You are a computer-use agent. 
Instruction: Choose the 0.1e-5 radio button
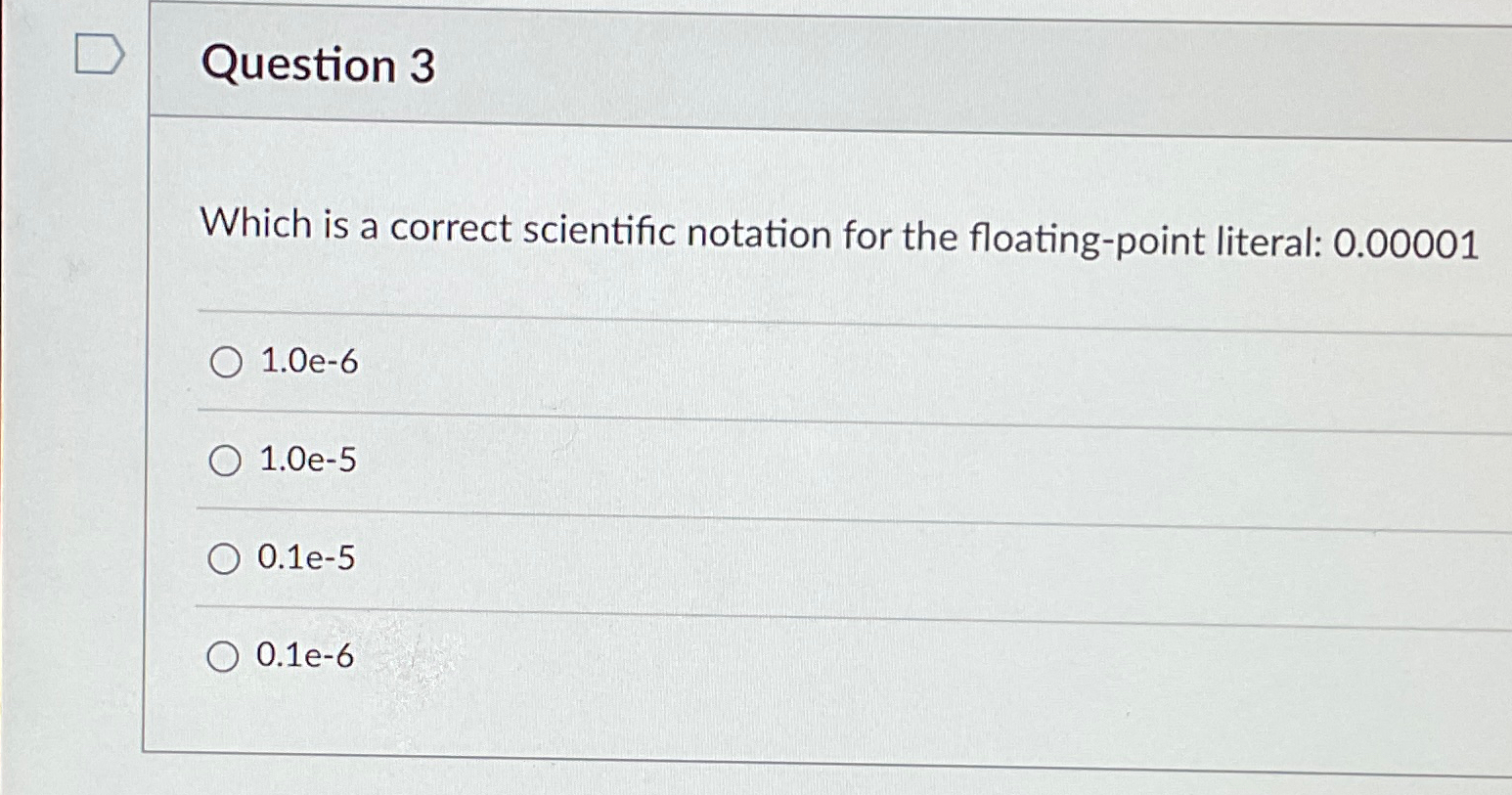225,559
